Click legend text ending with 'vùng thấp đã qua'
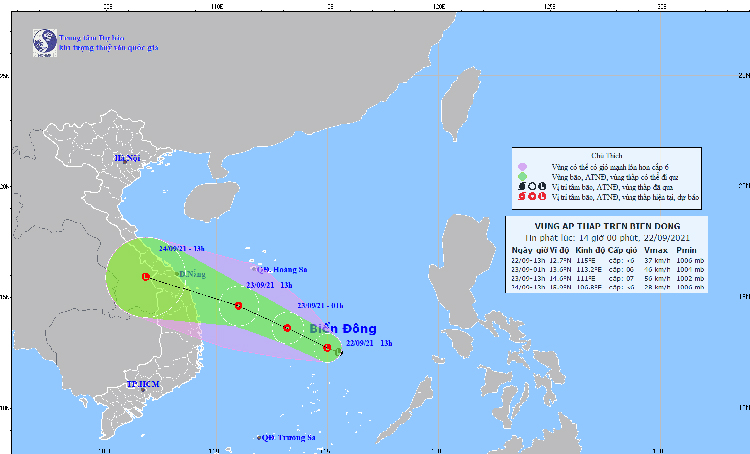 pos(612,187)
